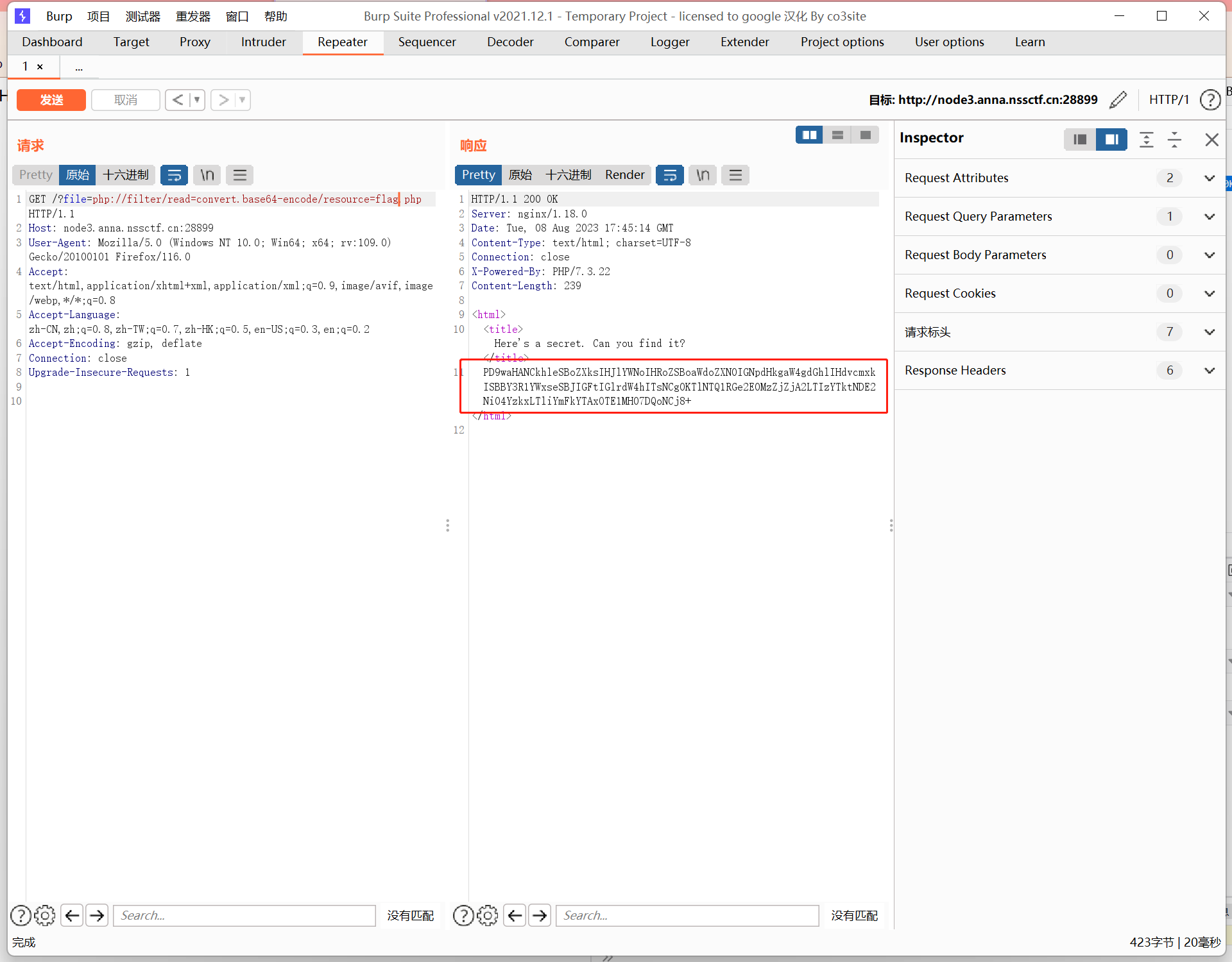
Task: Collapse all Inspector sections icon
Action: [x=1174, y=139]
